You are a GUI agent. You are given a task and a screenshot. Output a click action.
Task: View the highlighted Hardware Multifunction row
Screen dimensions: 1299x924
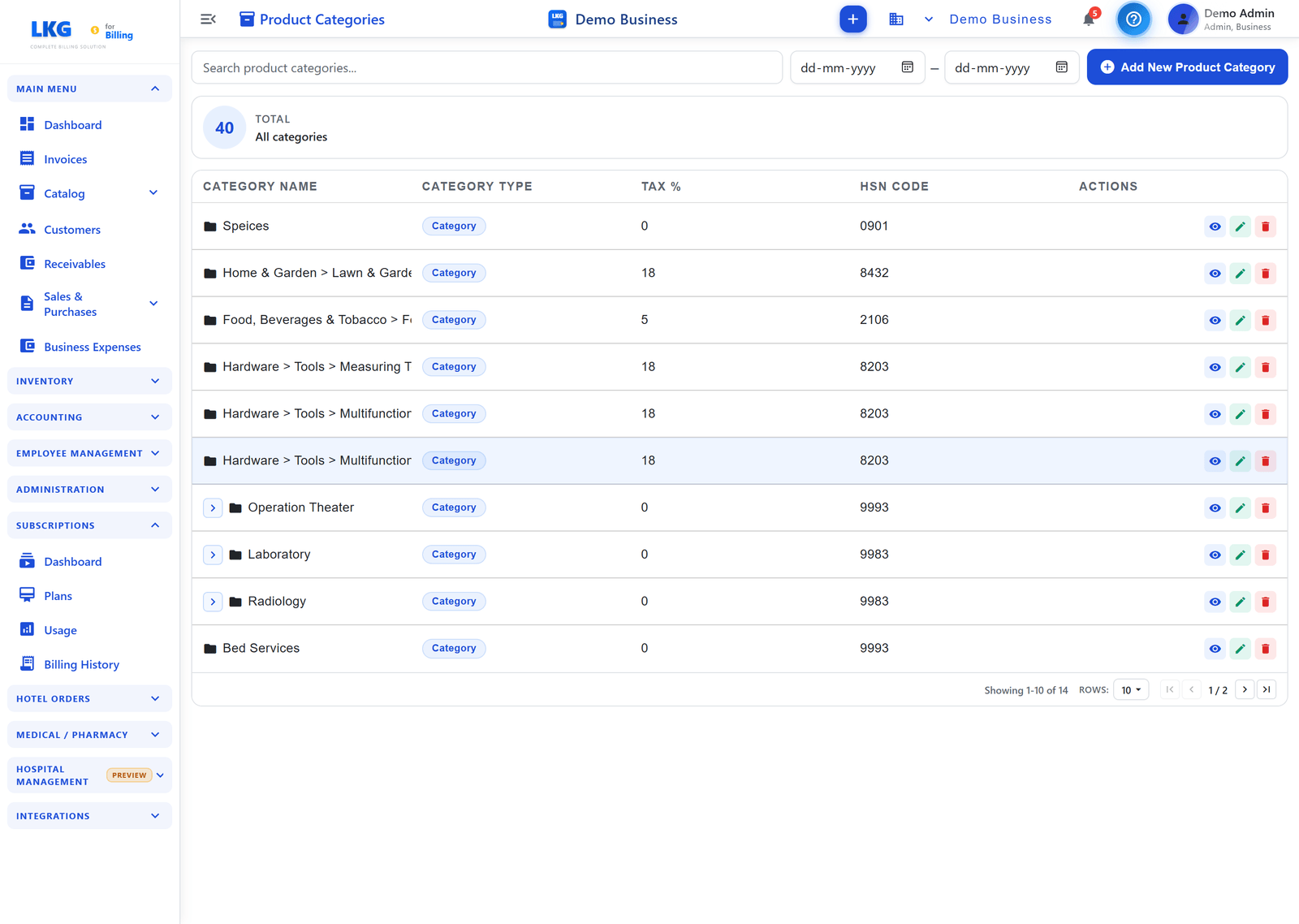tap(1215, 461)
